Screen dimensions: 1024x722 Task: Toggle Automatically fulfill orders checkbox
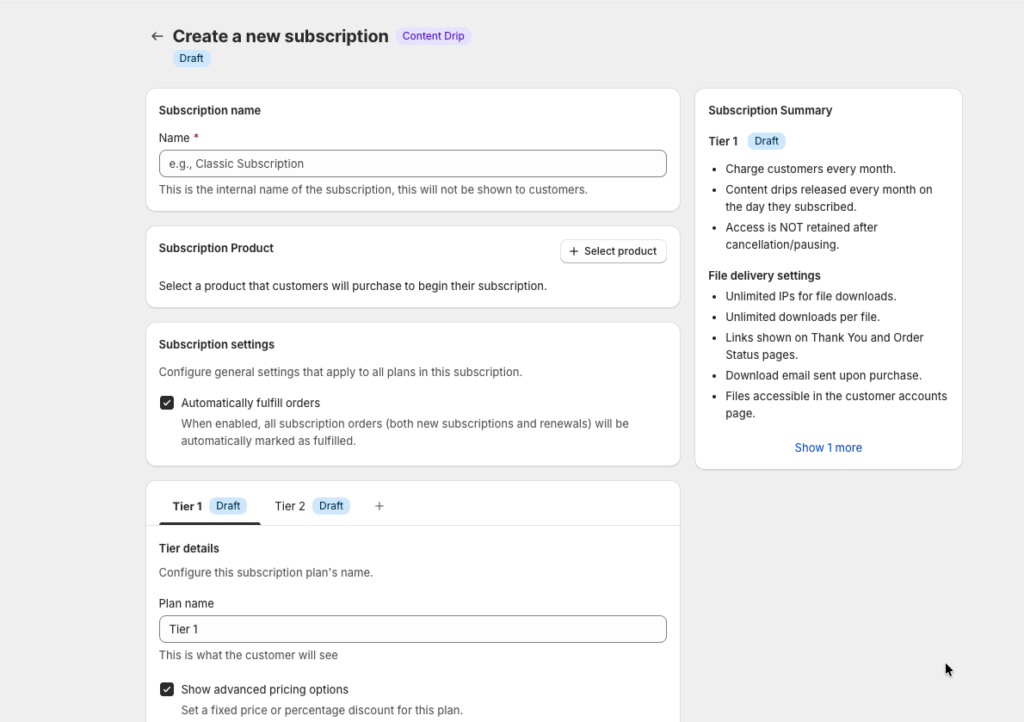(167, 403)
